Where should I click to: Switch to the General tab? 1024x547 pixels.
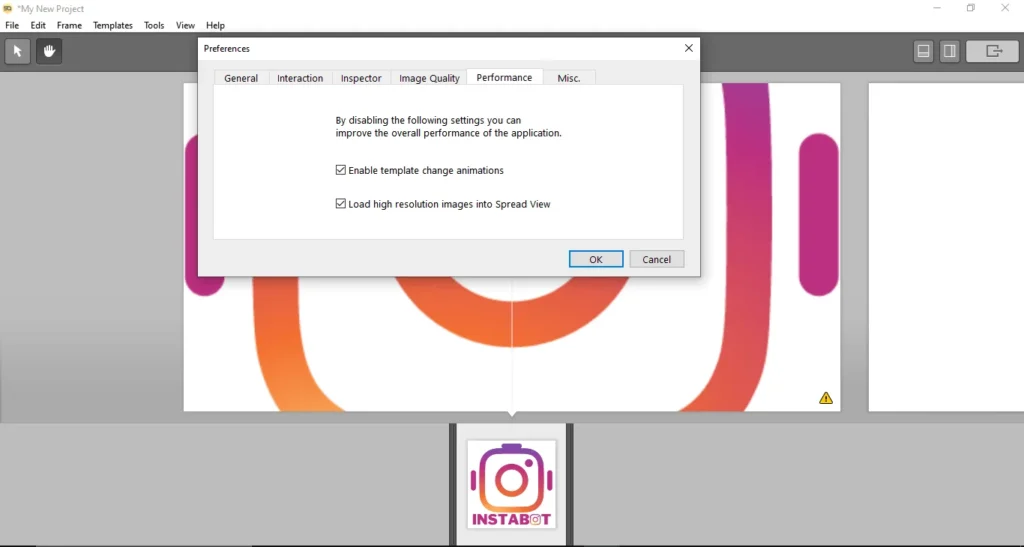(x=241, y=78)
